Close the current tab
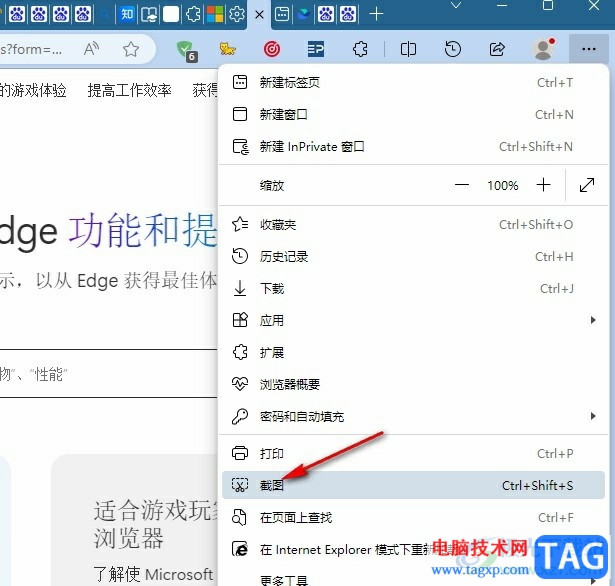The image size is (615, 586). [x=259, y=15]
